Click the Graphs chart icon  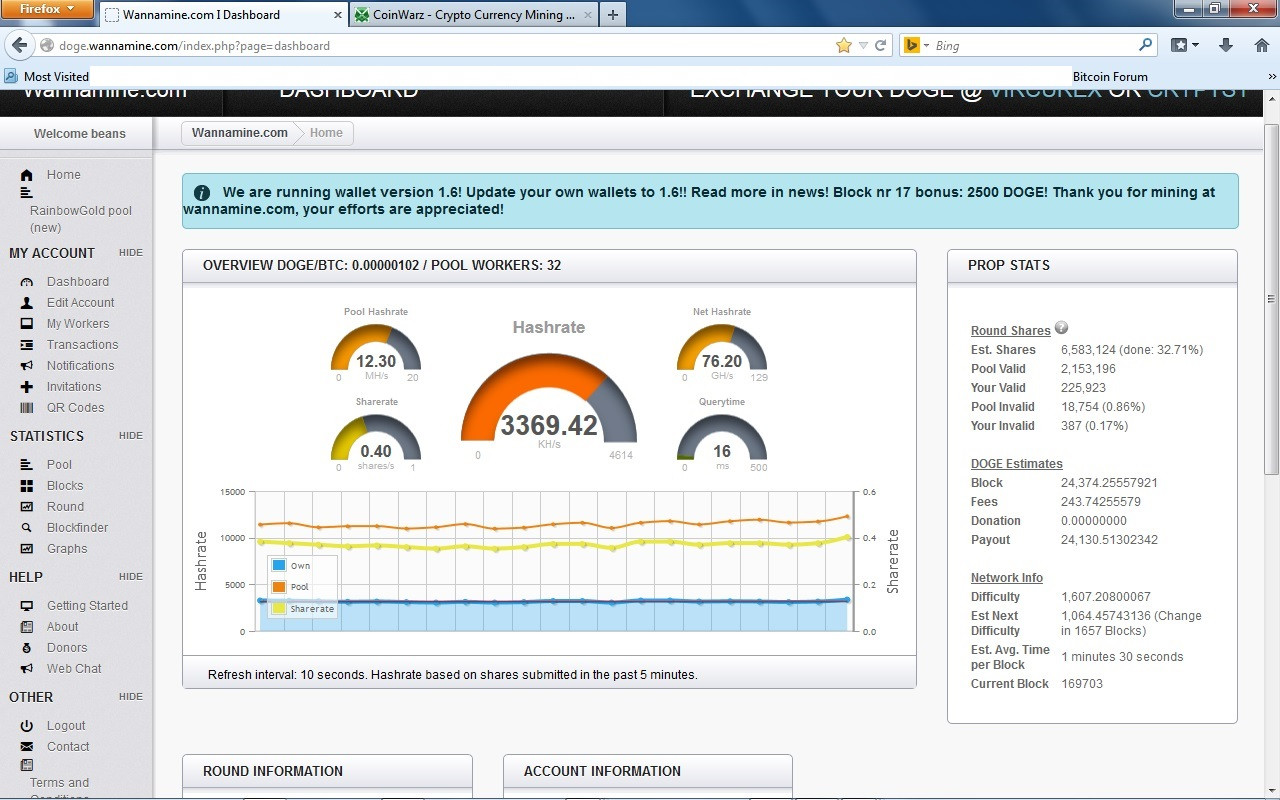26,549
